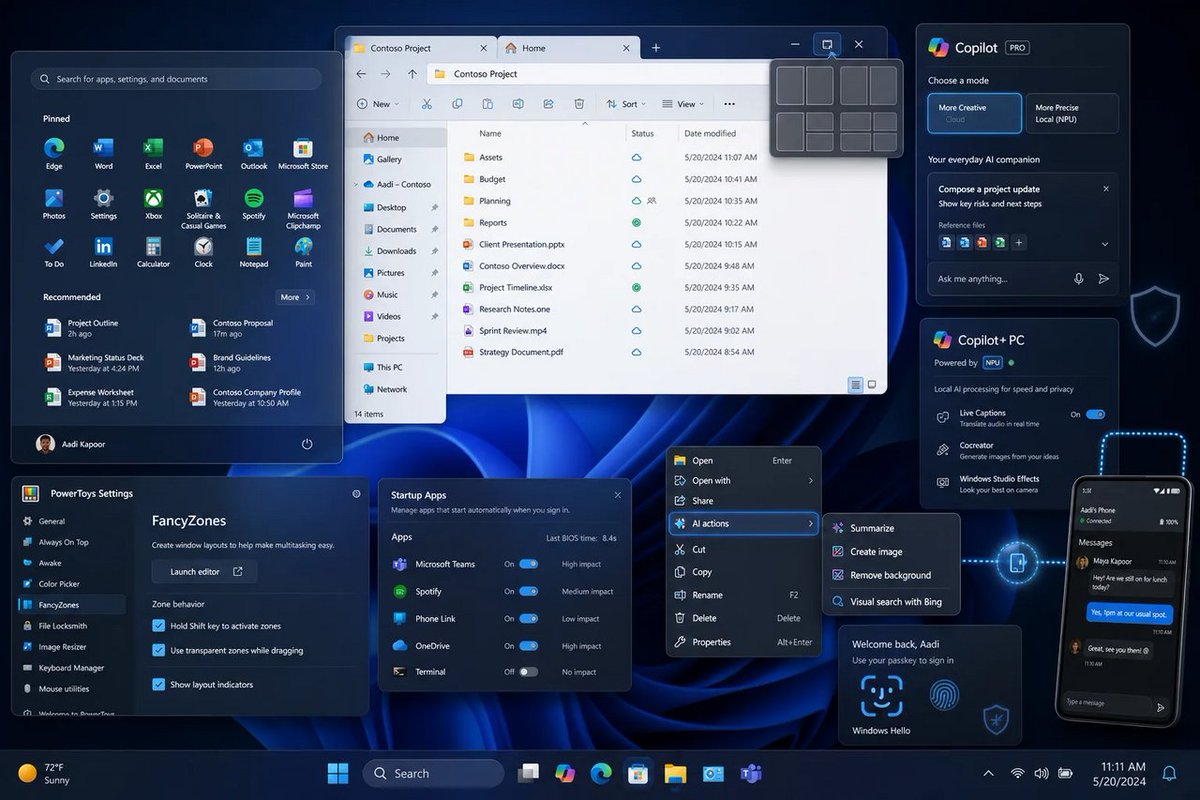Expand Compose a project update card chevron

pos(1104,244)
